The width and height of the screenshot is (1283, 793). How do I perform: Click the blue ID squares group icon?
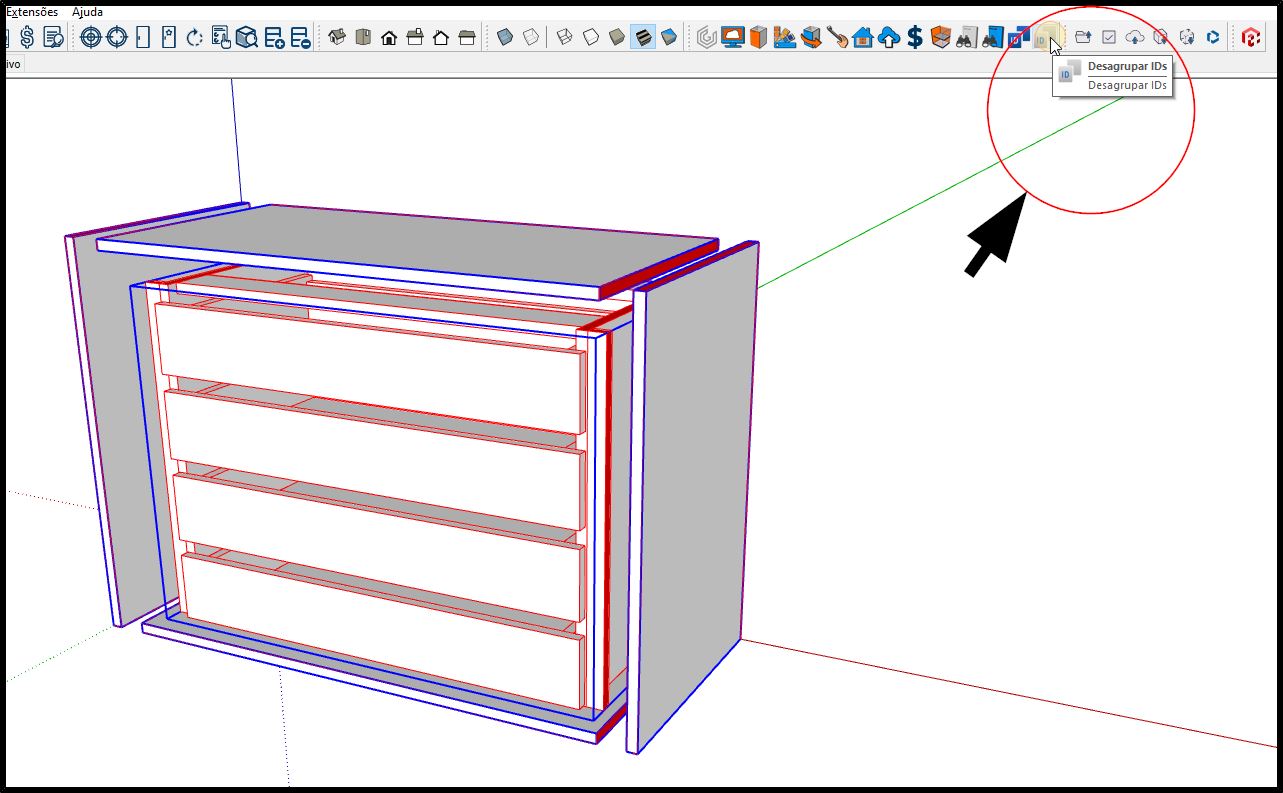coord(1018,38)
